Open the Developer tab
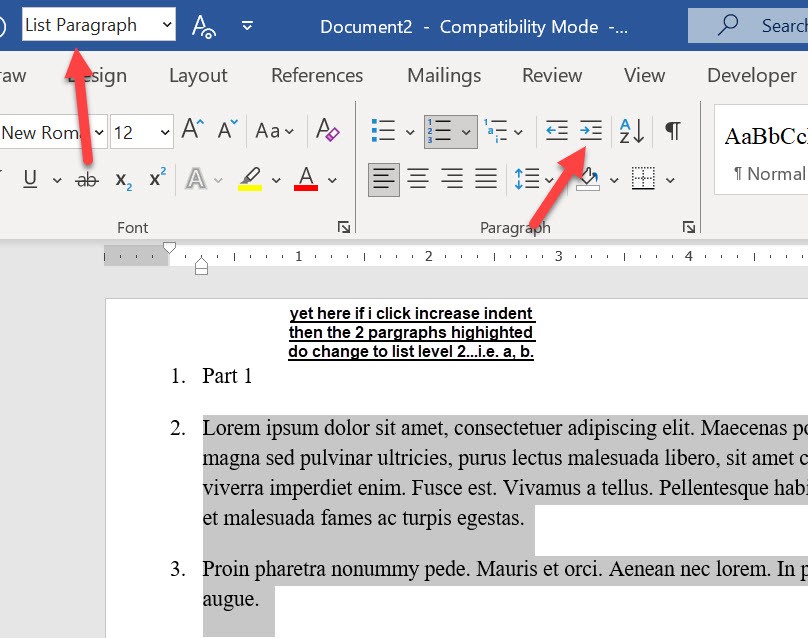This screenshot has width=808, height=638. pos(751,76)
